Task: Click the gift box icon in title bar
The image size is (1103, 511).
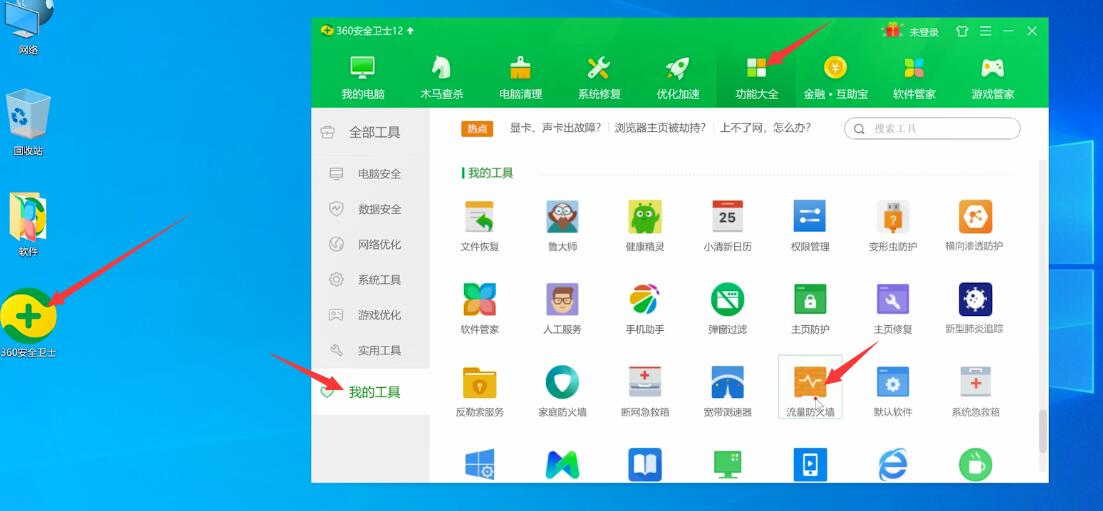Action: [x=893, y=30]
